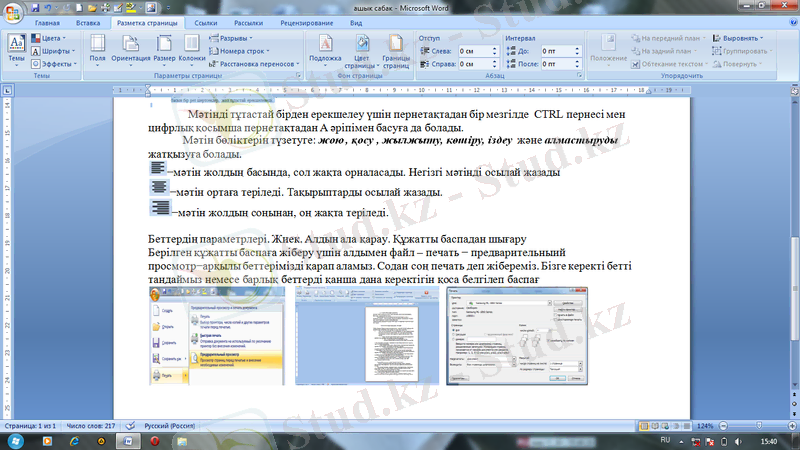The image size is (800, 450).
Task: Open the Подложка watermark tool
Action: (x=325, y=47)
